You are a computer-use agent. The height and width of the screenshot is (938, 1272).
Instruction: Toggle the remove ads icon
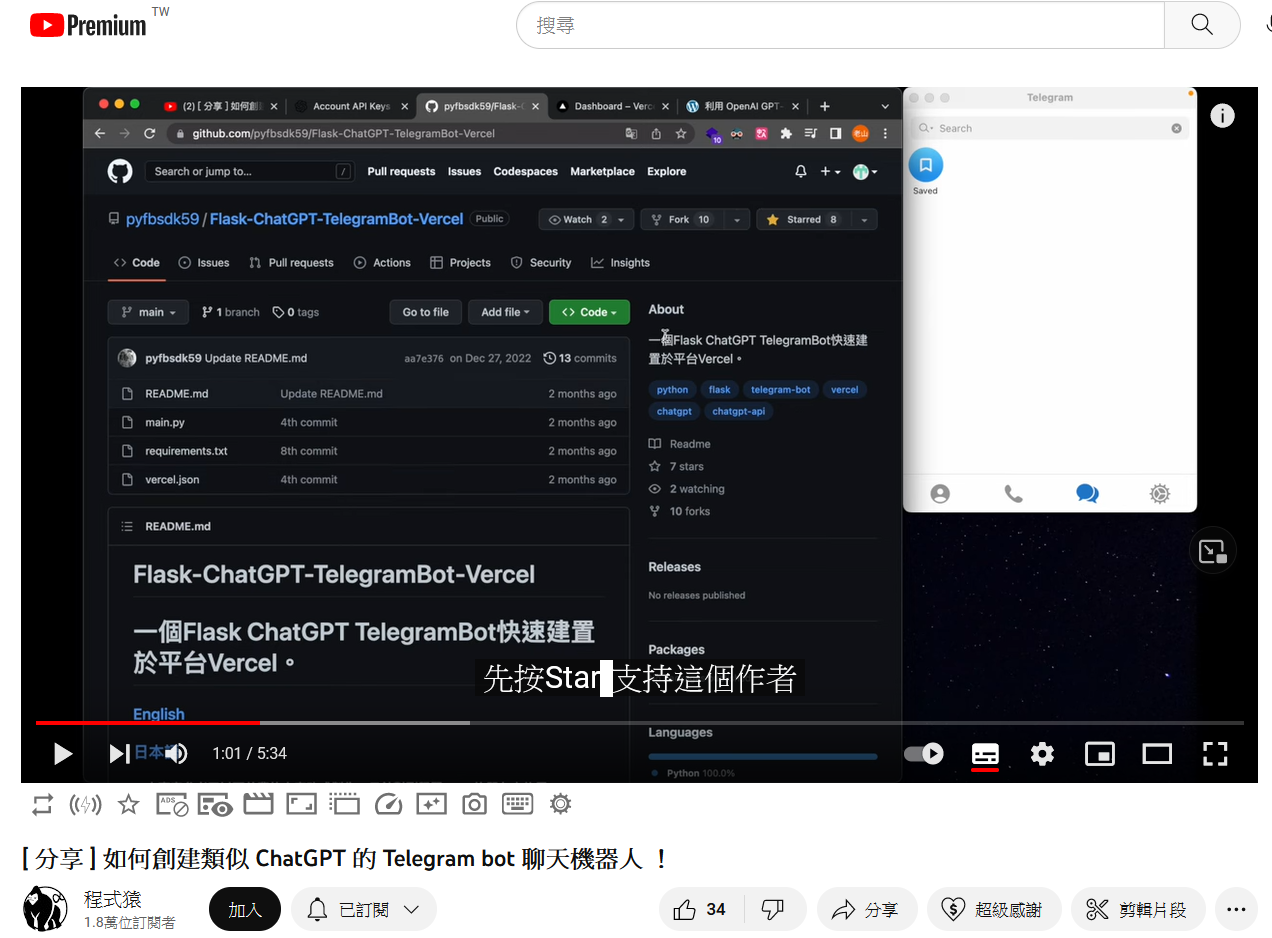click(x=172, y=804)
